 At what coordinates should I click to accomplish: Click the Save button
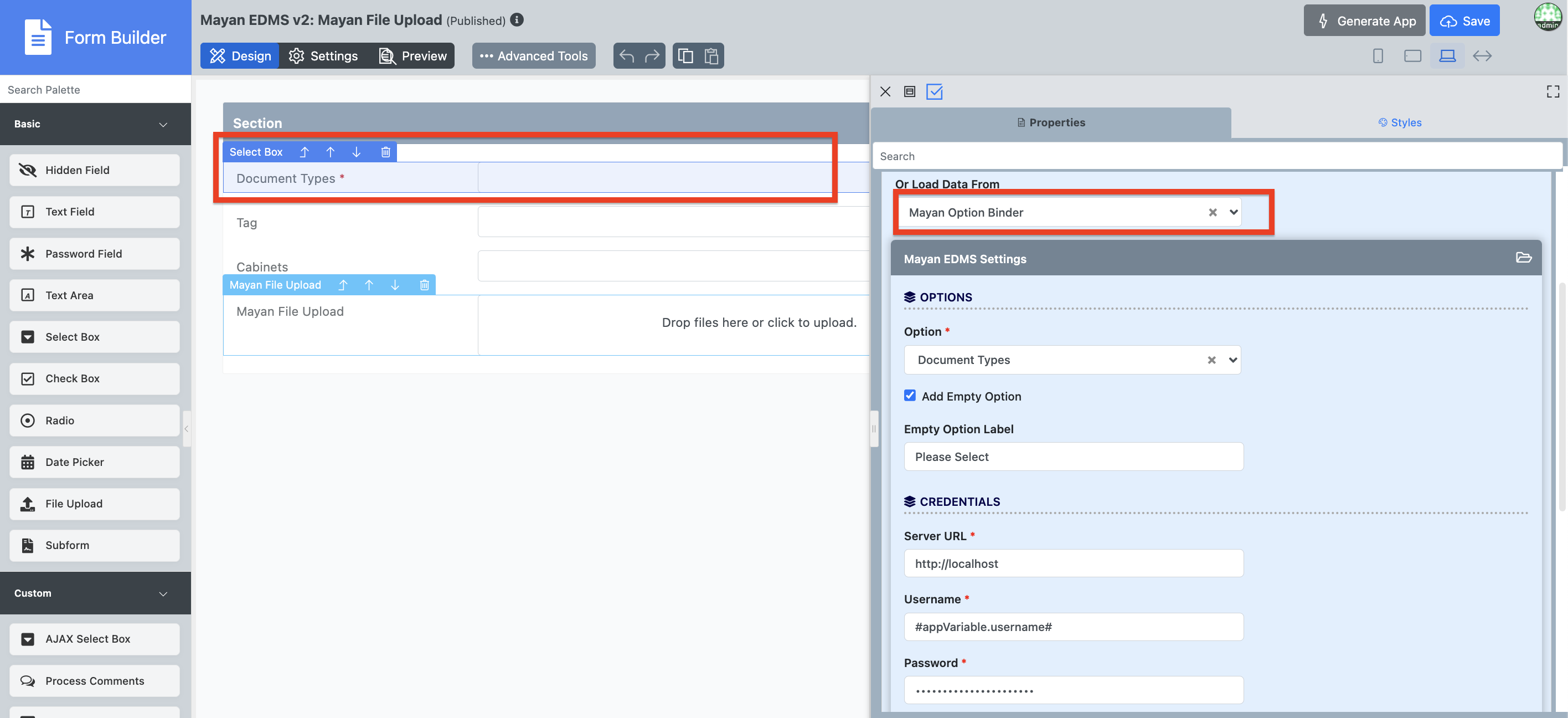click(x=1464, y=20)
